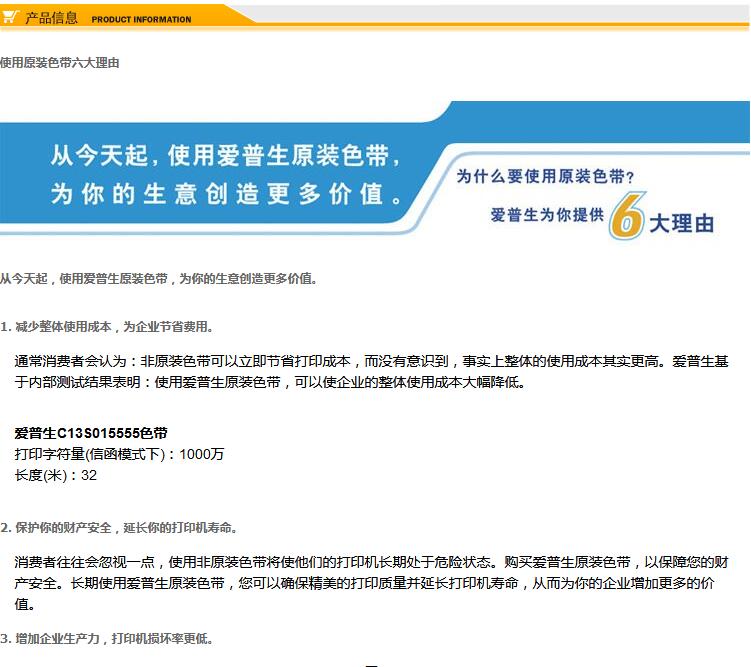Click banner question 为什么要使用原装色带?
The image size is (751, 667).
[546, 176]
